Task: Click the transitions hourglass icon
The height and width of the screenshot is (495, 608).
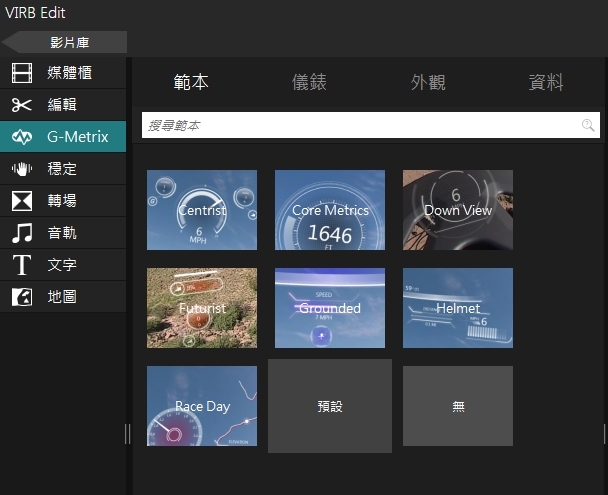Action: [22, 201]
